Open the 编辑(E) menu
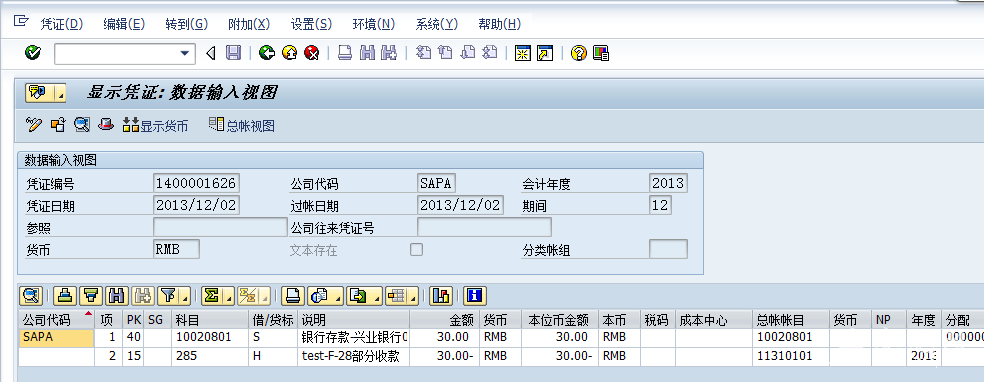984x382 pixels. point(124,24)
